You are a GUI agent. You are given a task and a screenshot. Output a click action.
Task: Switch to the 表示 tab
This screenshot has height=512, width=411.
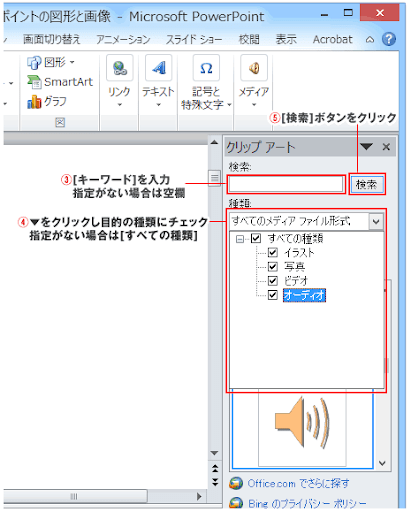pos(286,39)
